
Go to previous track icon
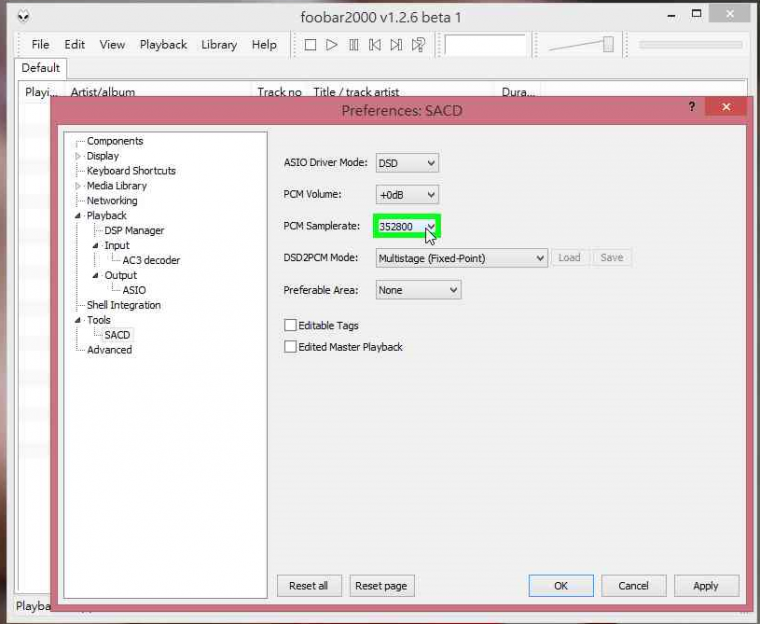(x=375, y=45)
